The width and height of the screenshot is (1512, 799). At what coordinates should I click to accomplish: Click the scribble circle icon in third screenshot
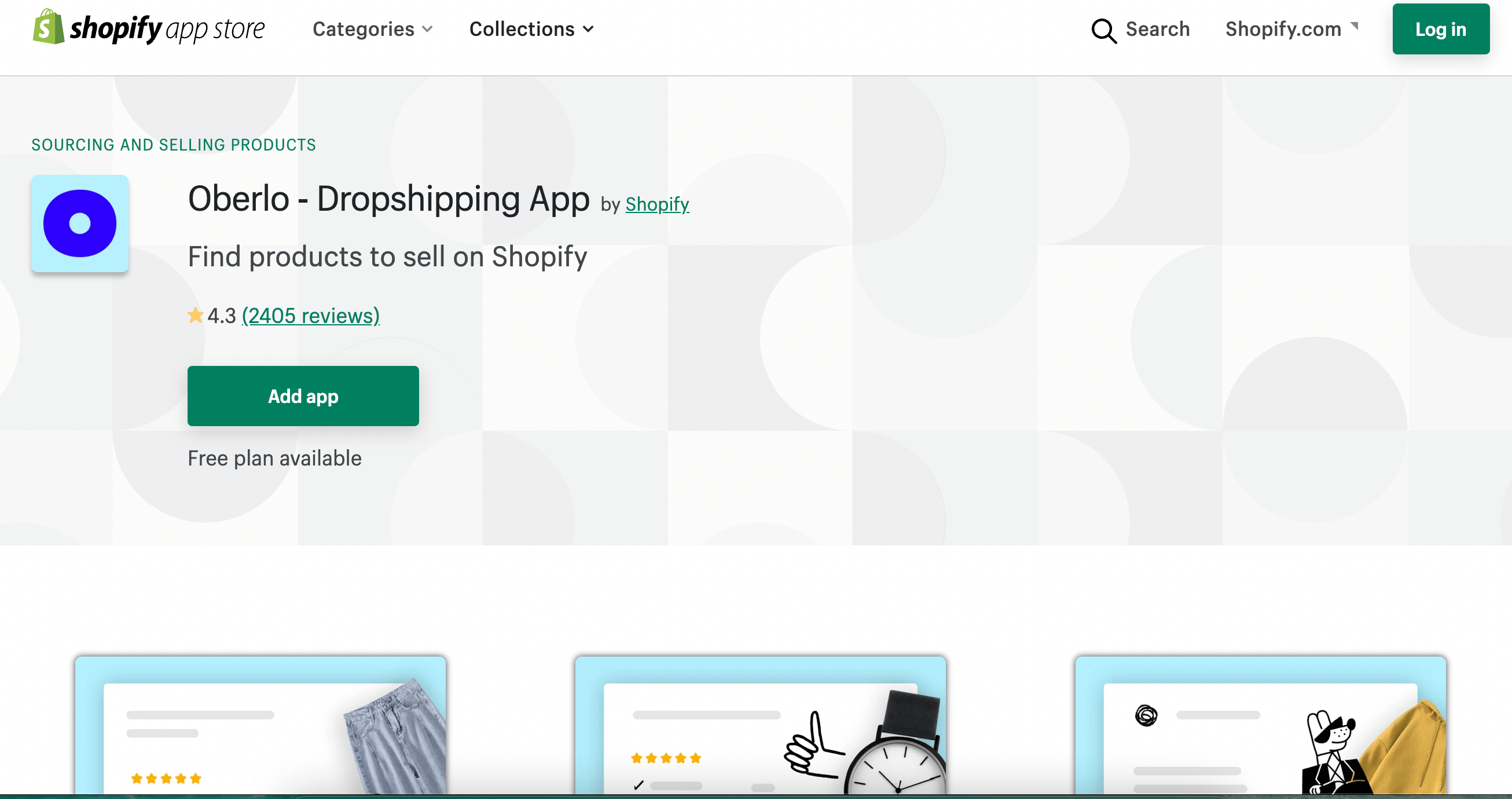[x=1146, y=715]
